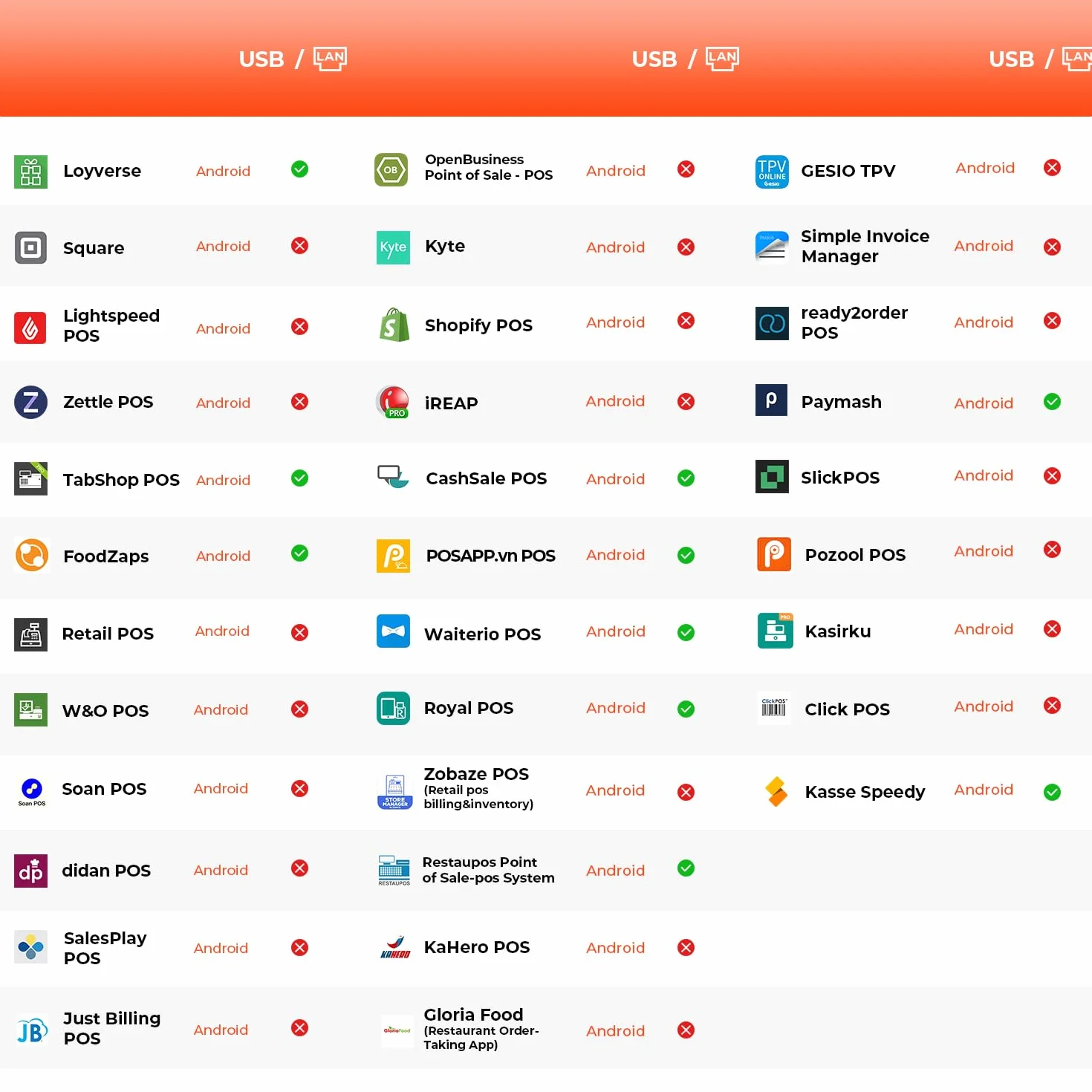Screen dimensions: 1092x1092
Task: Open the Just Billing POS JB logo
Action: click(32, 1030)
